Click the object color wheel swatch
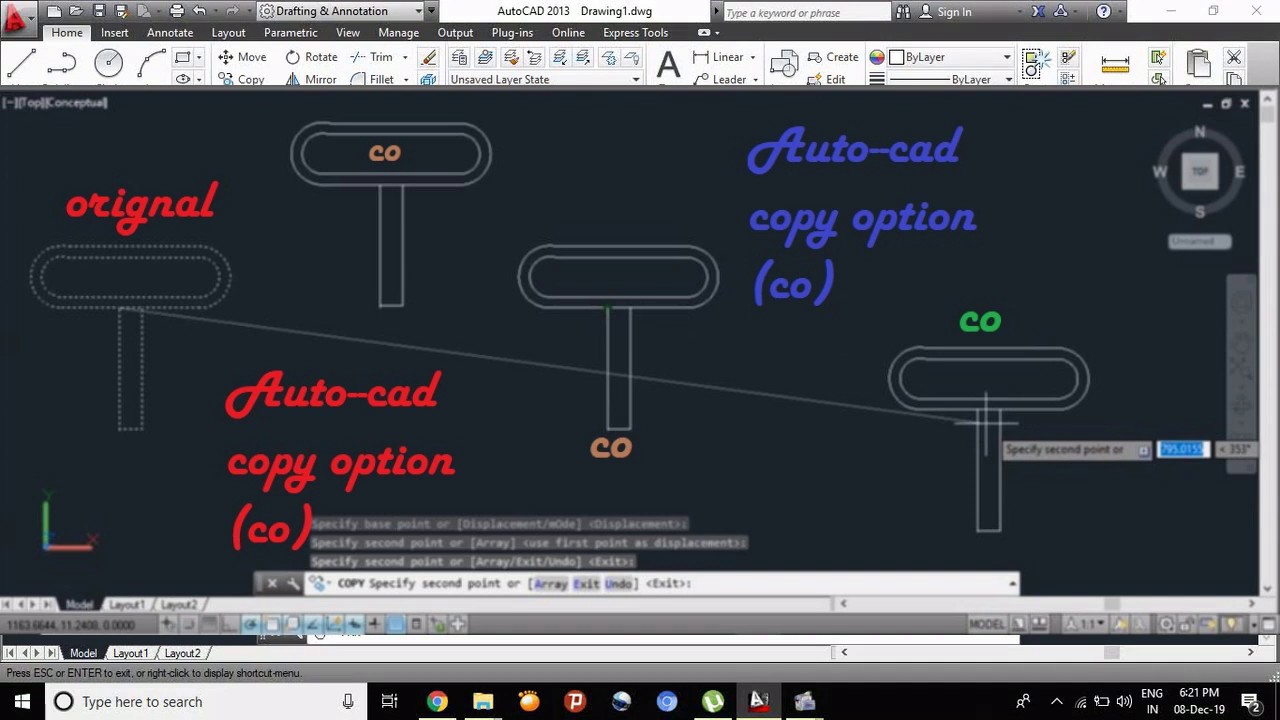Screen dimensions: 1280x720 [877, 57]
